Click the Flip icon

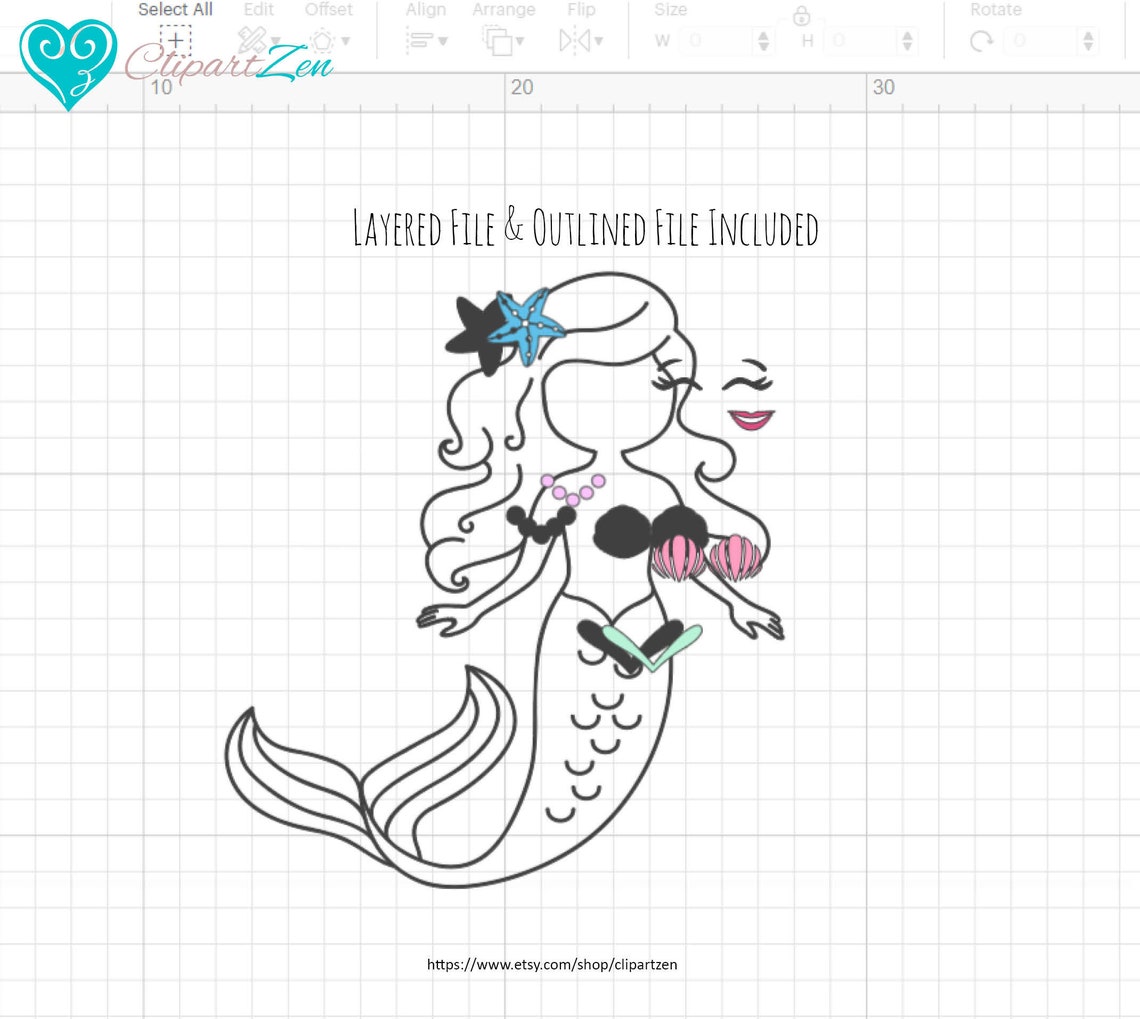click(575, 42)
